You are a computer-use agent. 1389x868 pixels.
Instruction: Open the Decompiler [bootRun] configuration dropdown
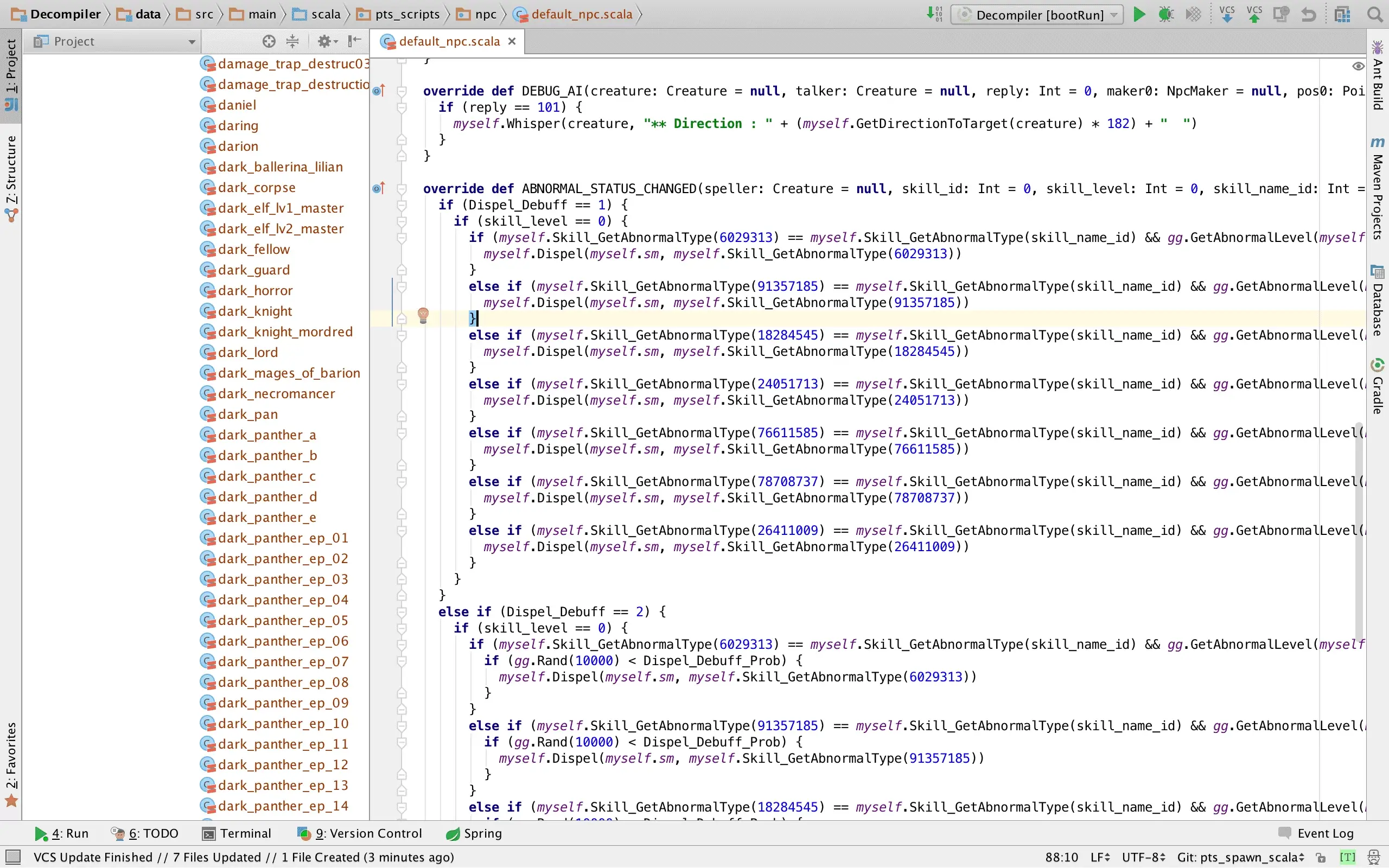[1037, 14]
